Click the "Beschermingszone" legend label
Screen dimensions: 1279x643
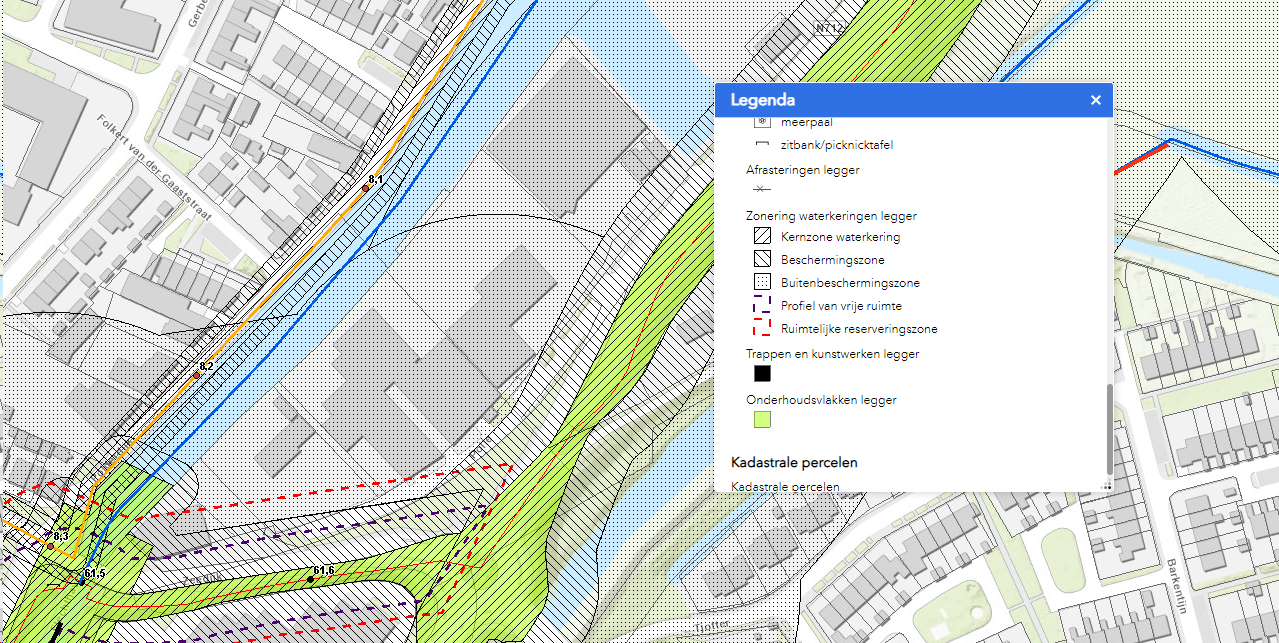(833, 260)
